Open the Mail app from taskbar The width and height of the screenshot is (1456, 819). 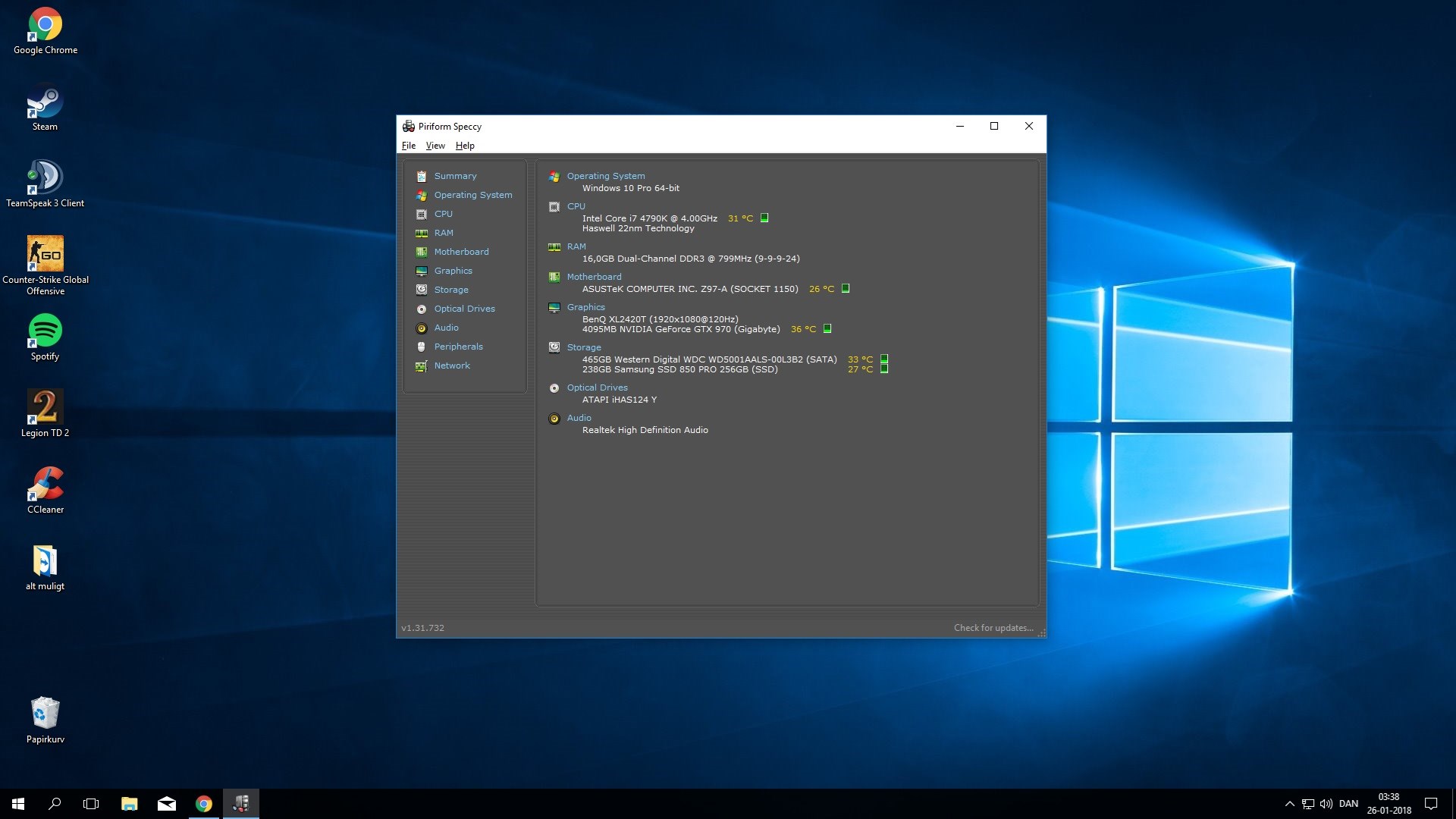click(x=166, y=804)
